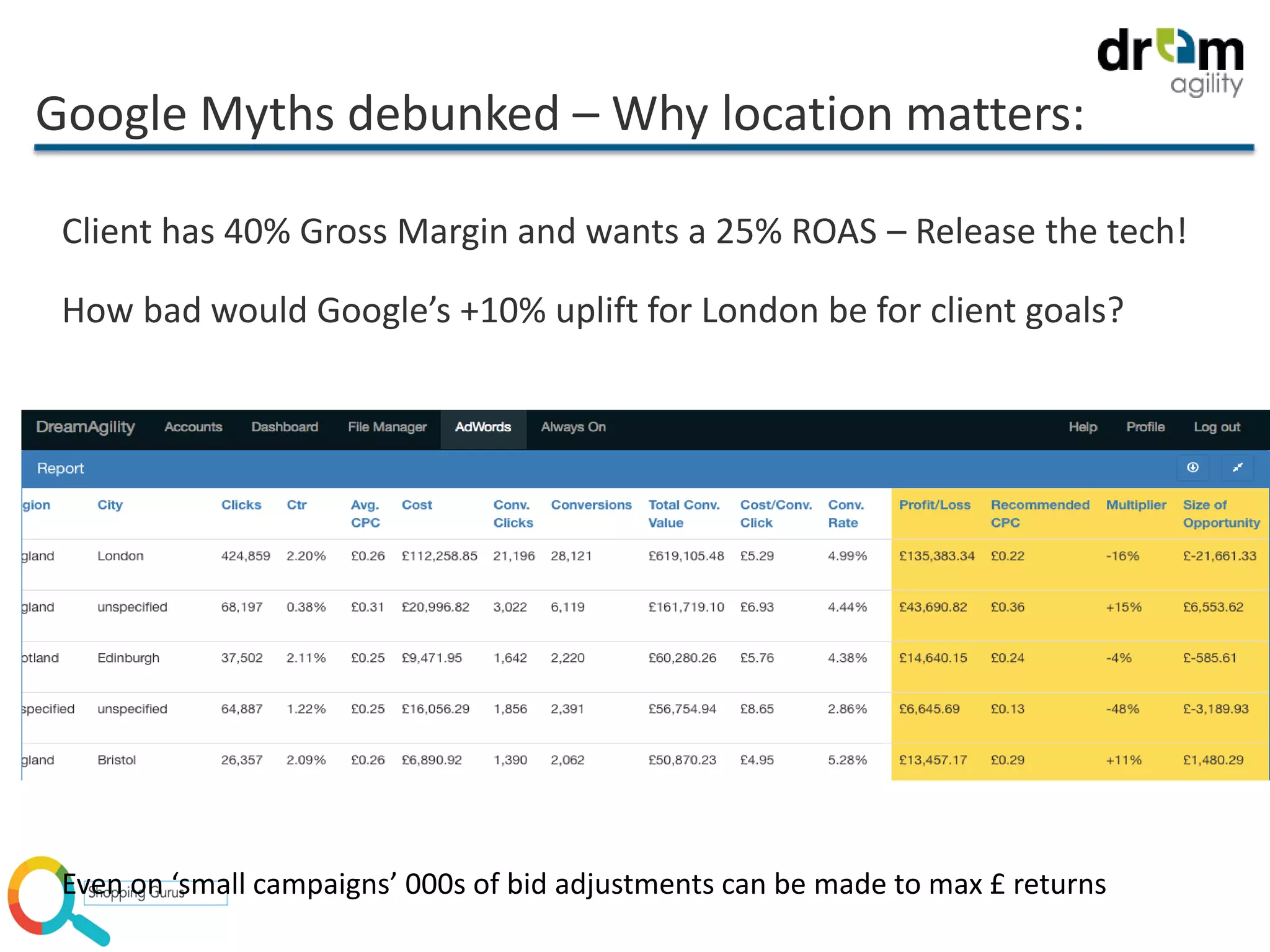Image resolution: width=1270 pixels, height=952 pixels.
Task: Open the DreamAgility brand link
Action: [x=86, y=427]
